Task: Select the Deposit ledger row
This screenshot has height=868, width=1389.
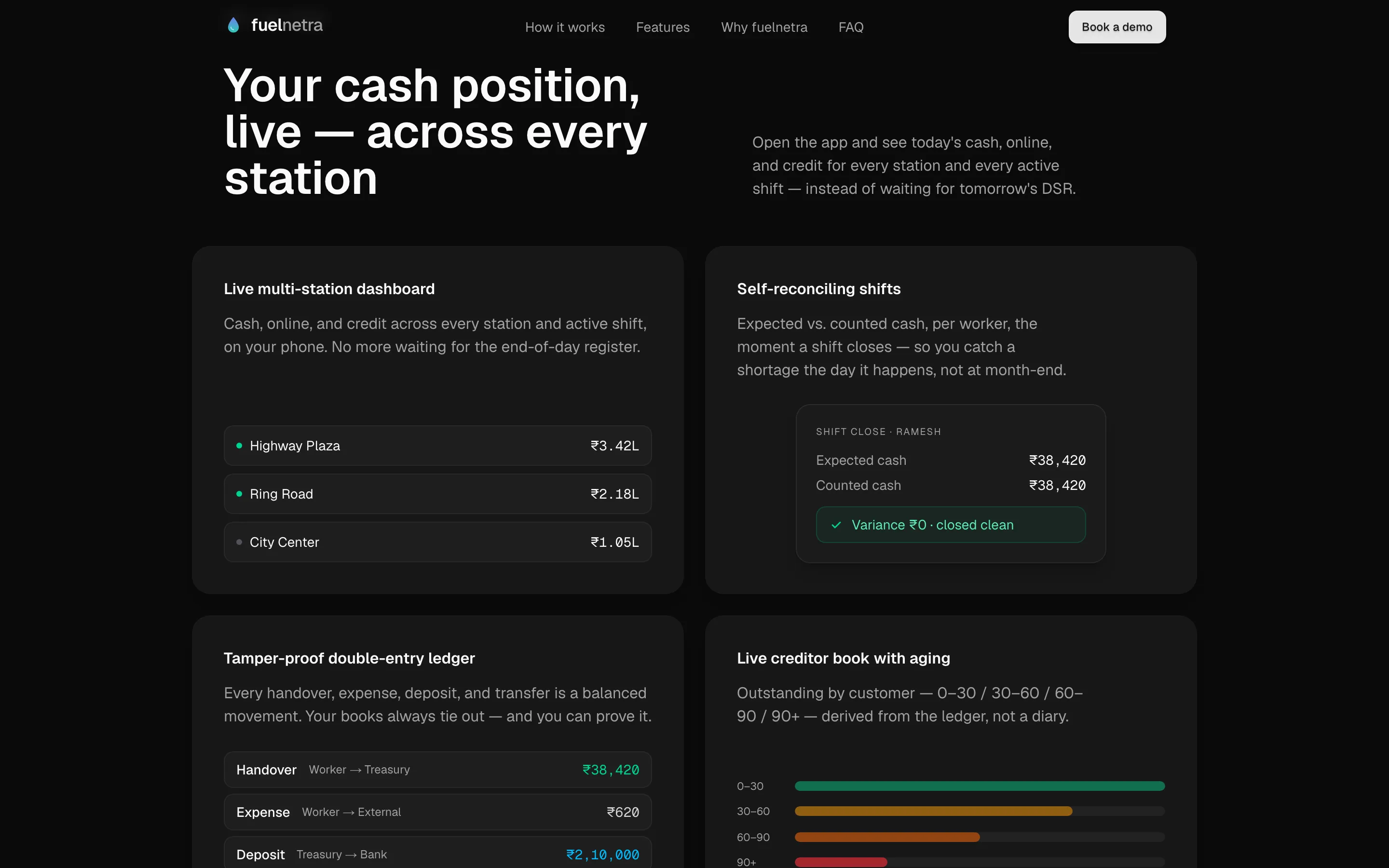Action: 437,853
